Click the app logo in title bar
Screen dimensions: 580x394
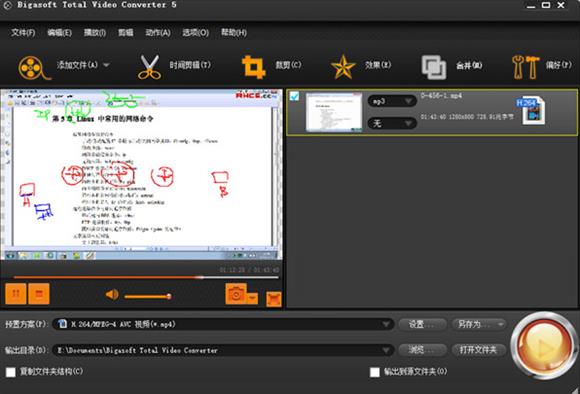pyautogui.click(x=7, y=5)
